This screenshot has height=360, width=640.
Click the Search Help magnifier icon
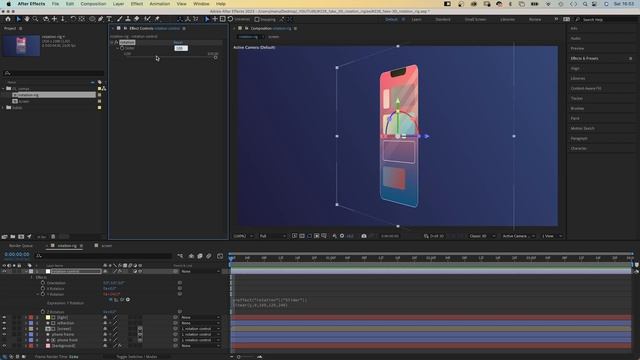tap(577, 19)
